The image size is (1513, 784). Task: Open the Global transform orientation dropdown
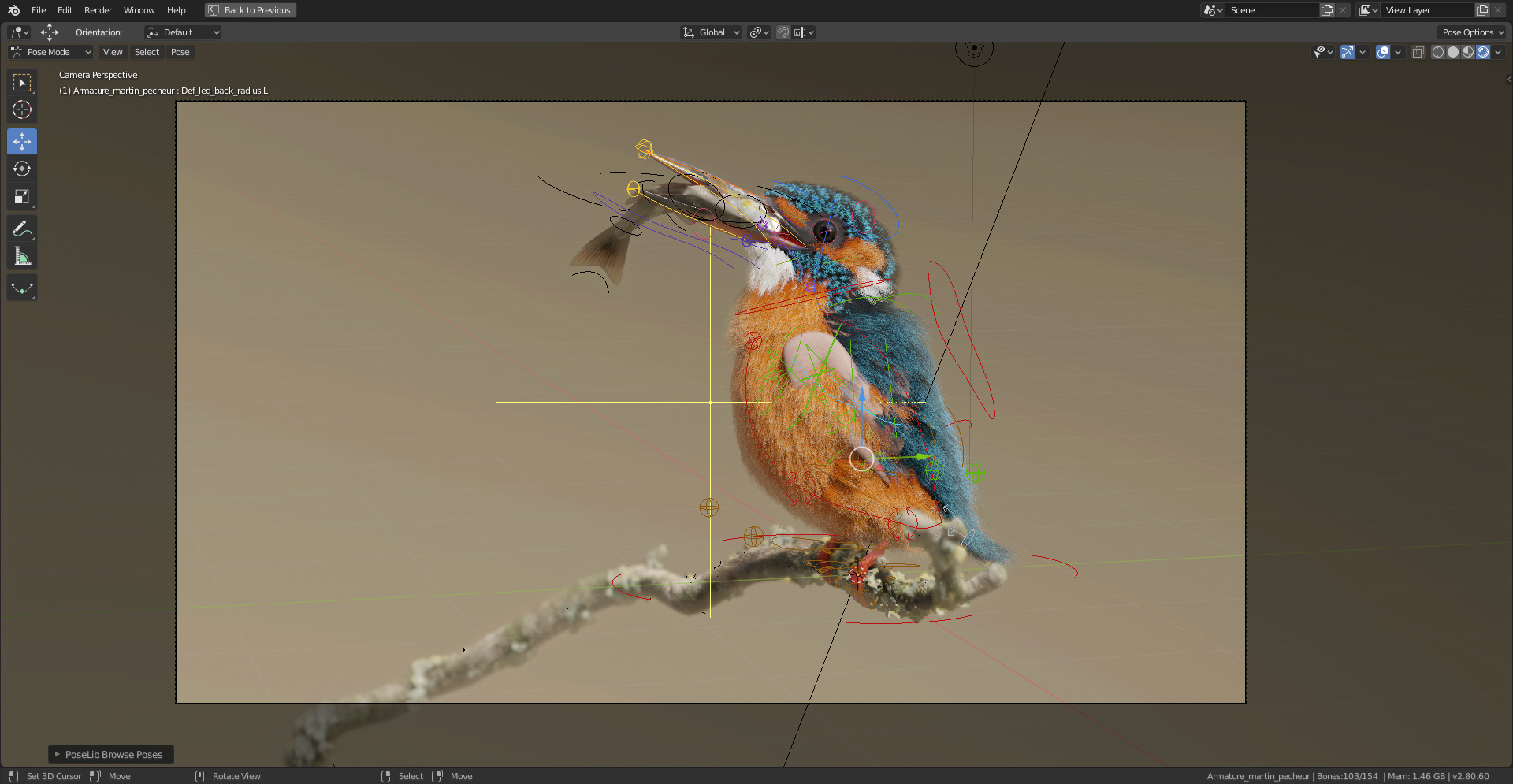click(x=711, y=32)
